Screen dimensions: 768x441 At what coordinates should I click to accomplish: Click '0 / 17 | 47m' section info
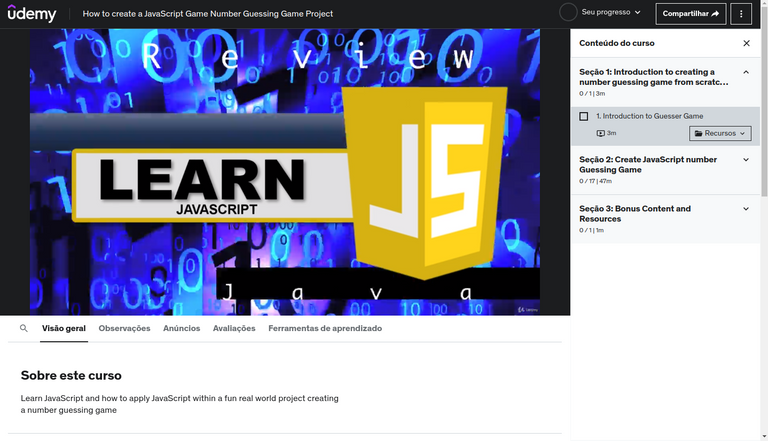pos(596,181)
